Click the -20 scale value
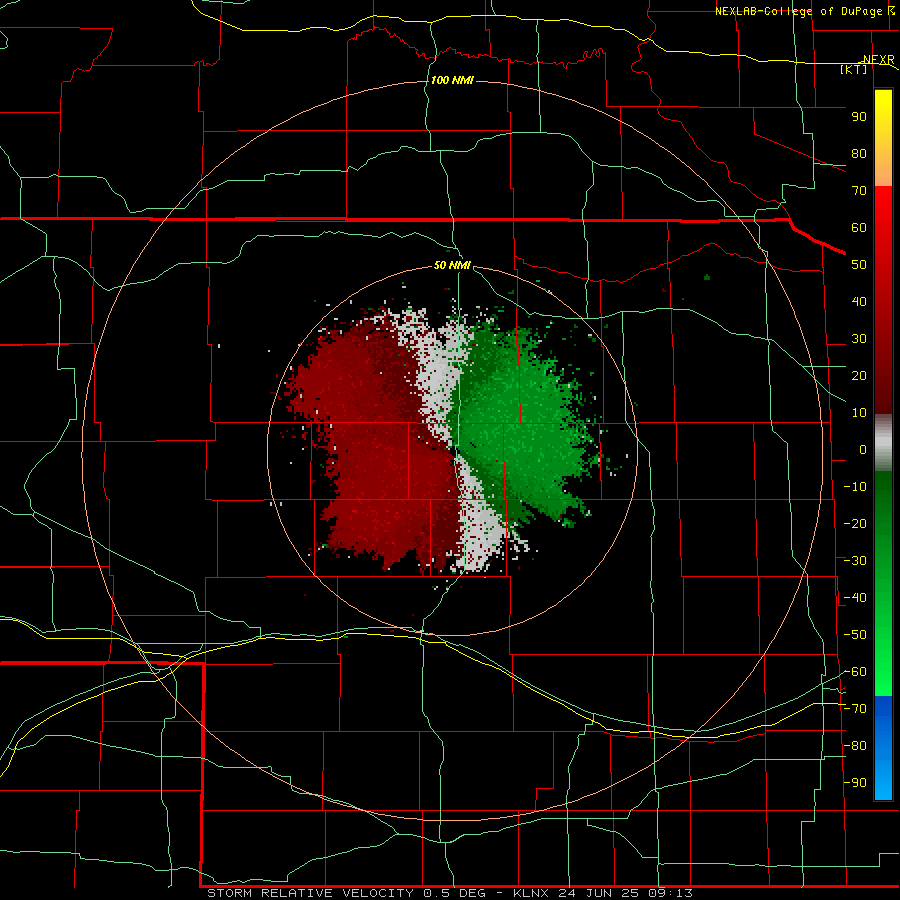Screen dimensions: 900x900 [855, 523]
